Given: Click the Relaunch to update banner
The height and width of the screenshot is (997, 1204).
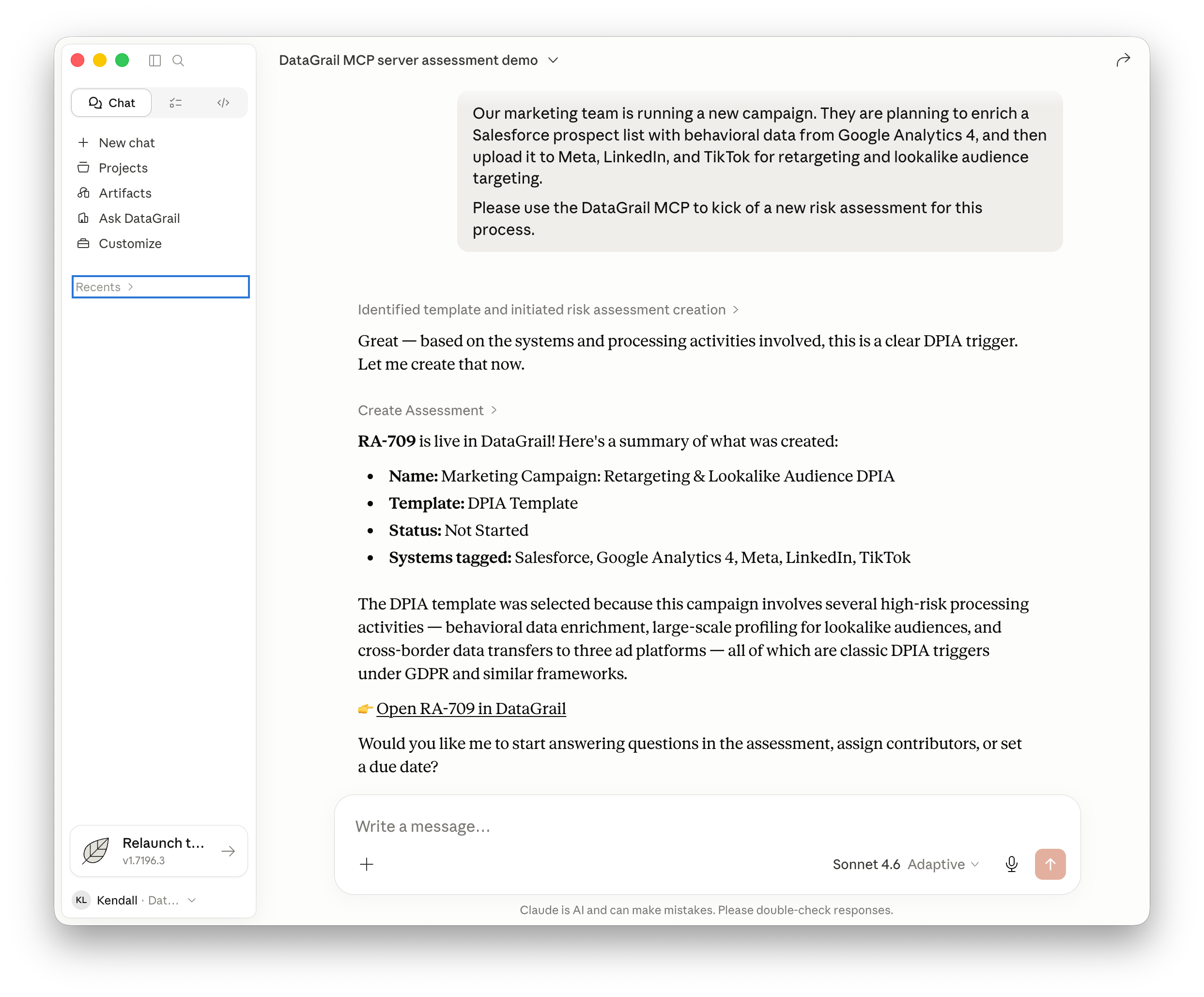Looking at the screenshot, I should click(x=159, y=851).
